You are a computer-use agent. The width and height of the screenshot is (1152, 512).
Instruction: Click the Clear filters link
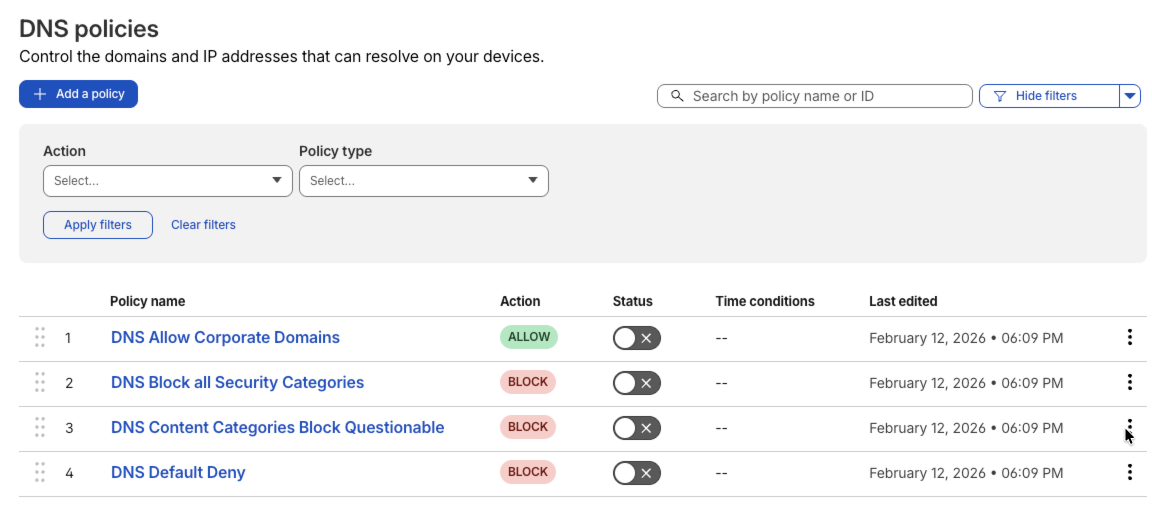pyautogui.click(x=203, y=225)
